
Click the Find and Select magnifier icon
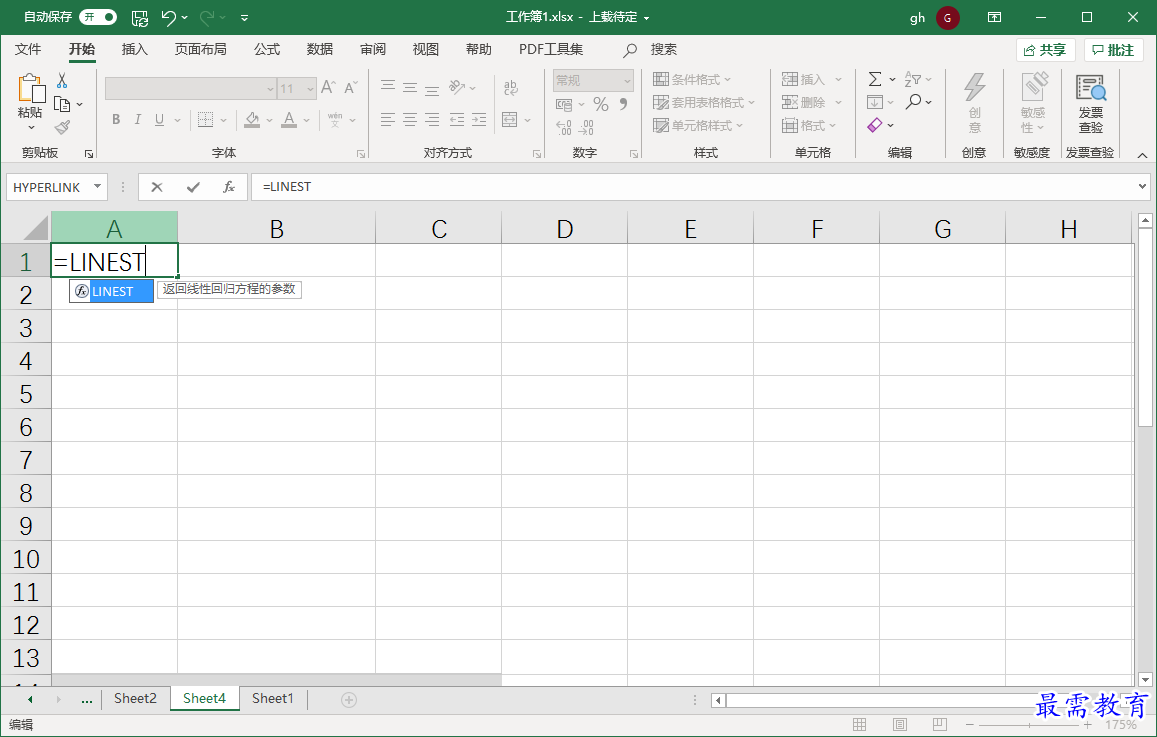(914, 102)
